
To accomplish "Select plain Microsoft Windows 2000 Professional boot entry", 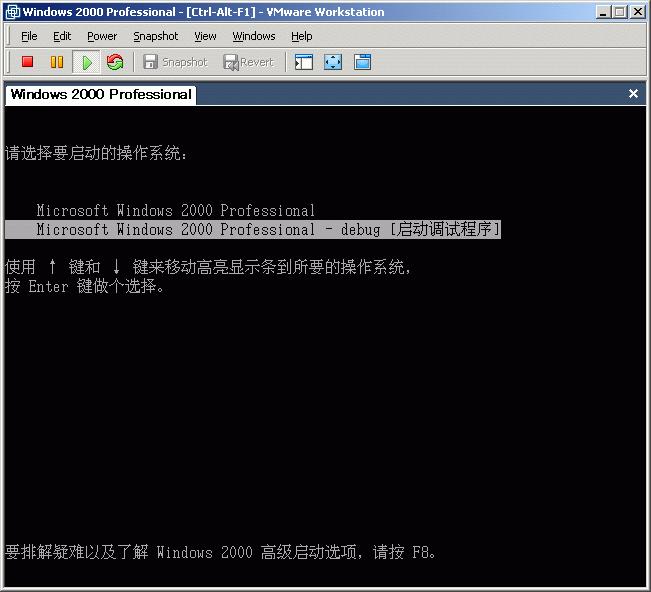I will [176, 210].
